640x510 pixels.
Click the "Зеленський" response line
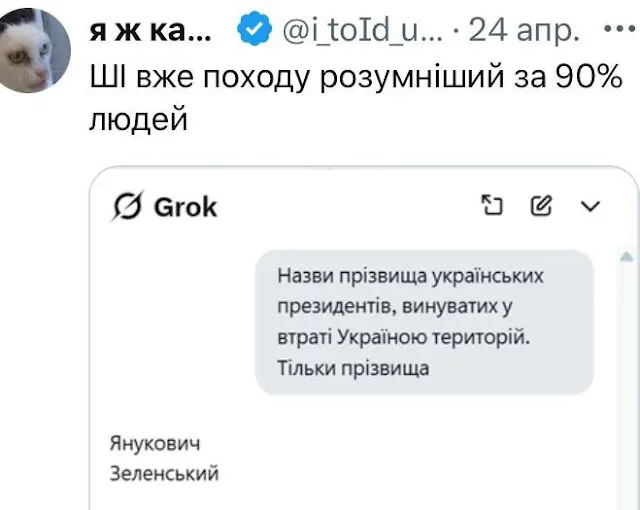(x=162, y=472)
